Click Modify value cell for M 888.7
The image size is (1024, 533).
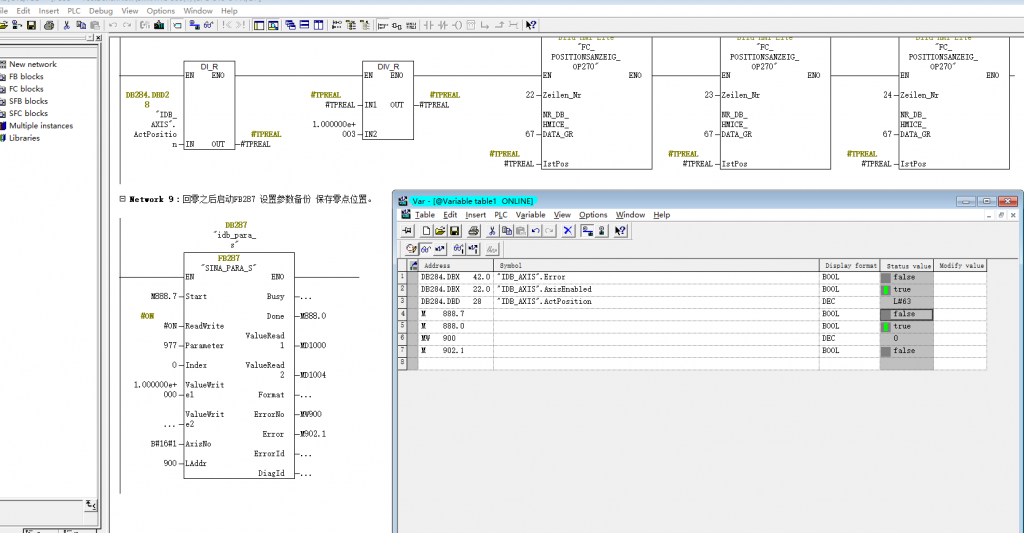[x=960, y=314]
